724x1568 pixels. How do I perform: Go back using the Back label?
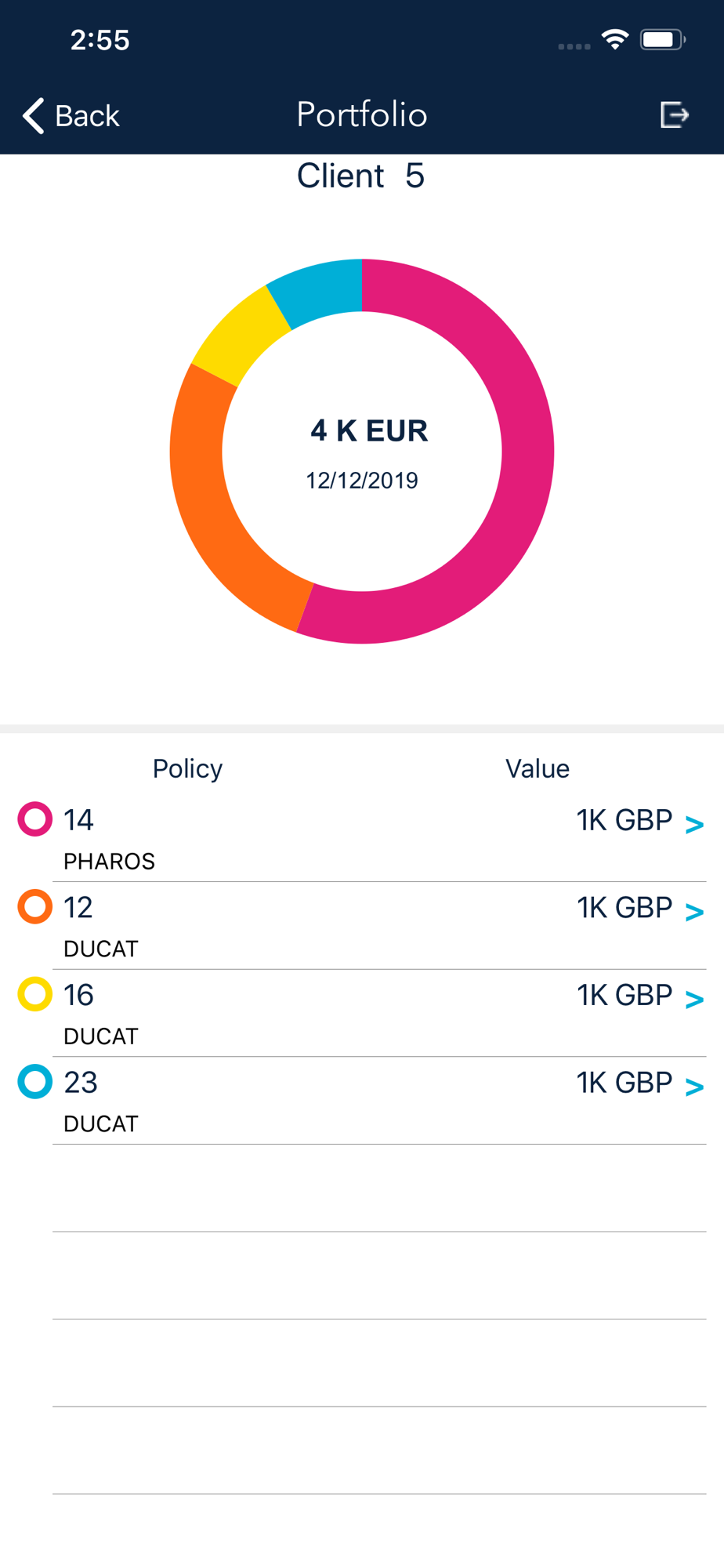click(x=87, y=116)
